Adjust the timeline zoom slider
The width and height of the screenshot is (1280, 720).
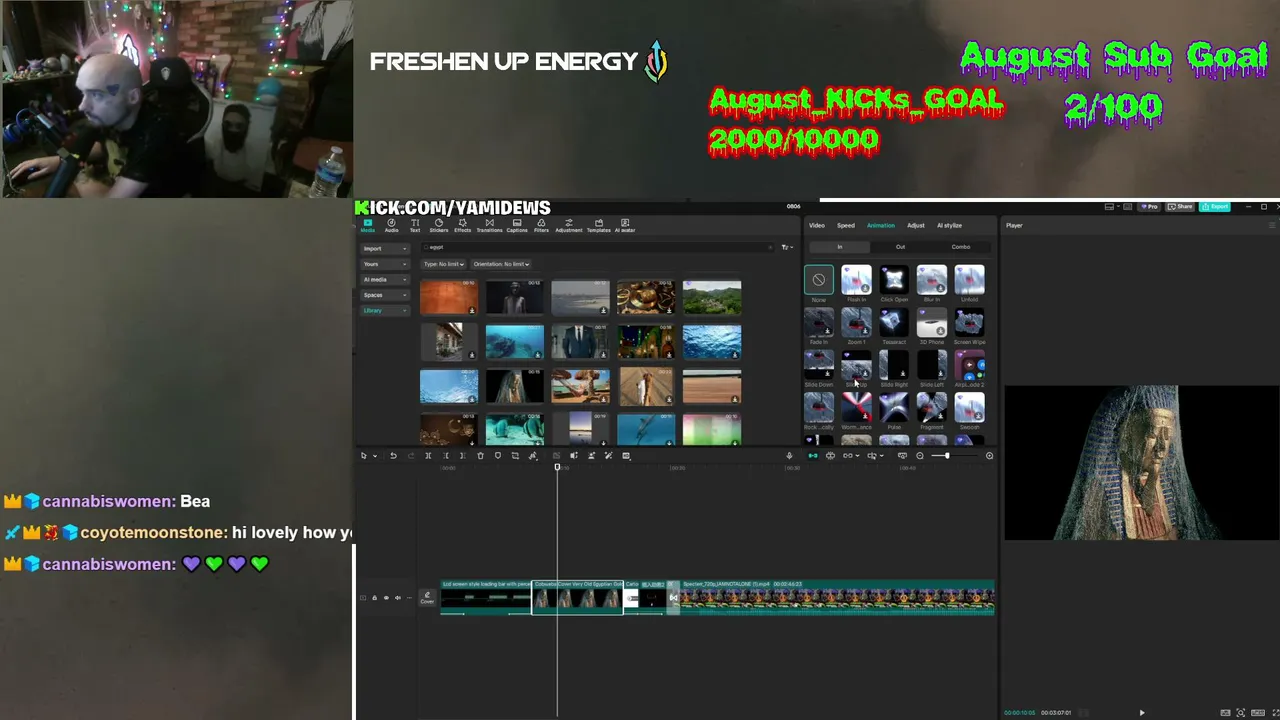click(946, 456)
